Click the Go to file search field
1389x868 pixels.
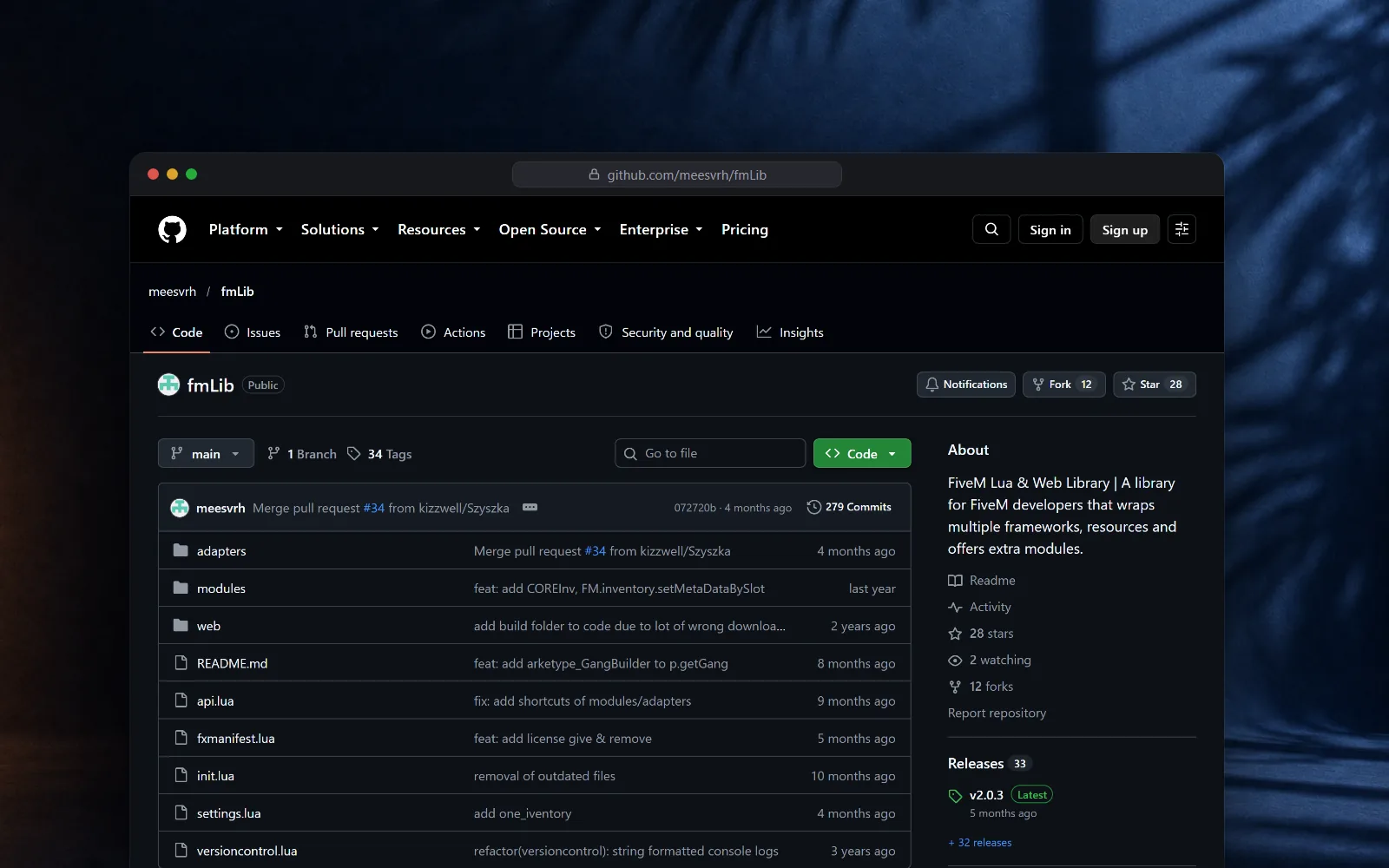pos(710,453)
